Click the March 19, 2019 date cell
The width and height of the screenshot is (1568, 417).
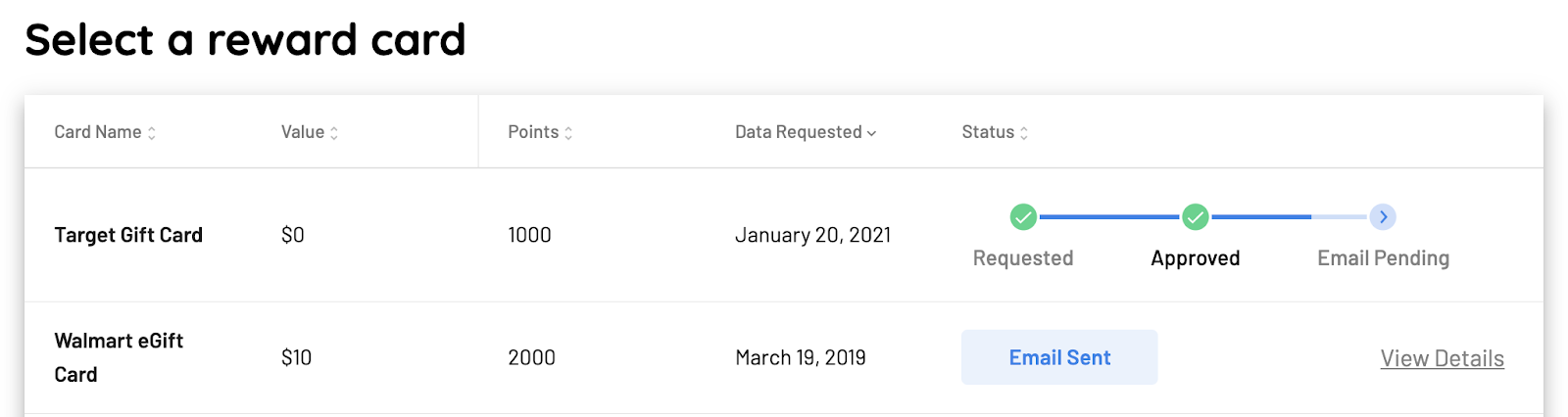pyautogui.click(x=801, y=358)
